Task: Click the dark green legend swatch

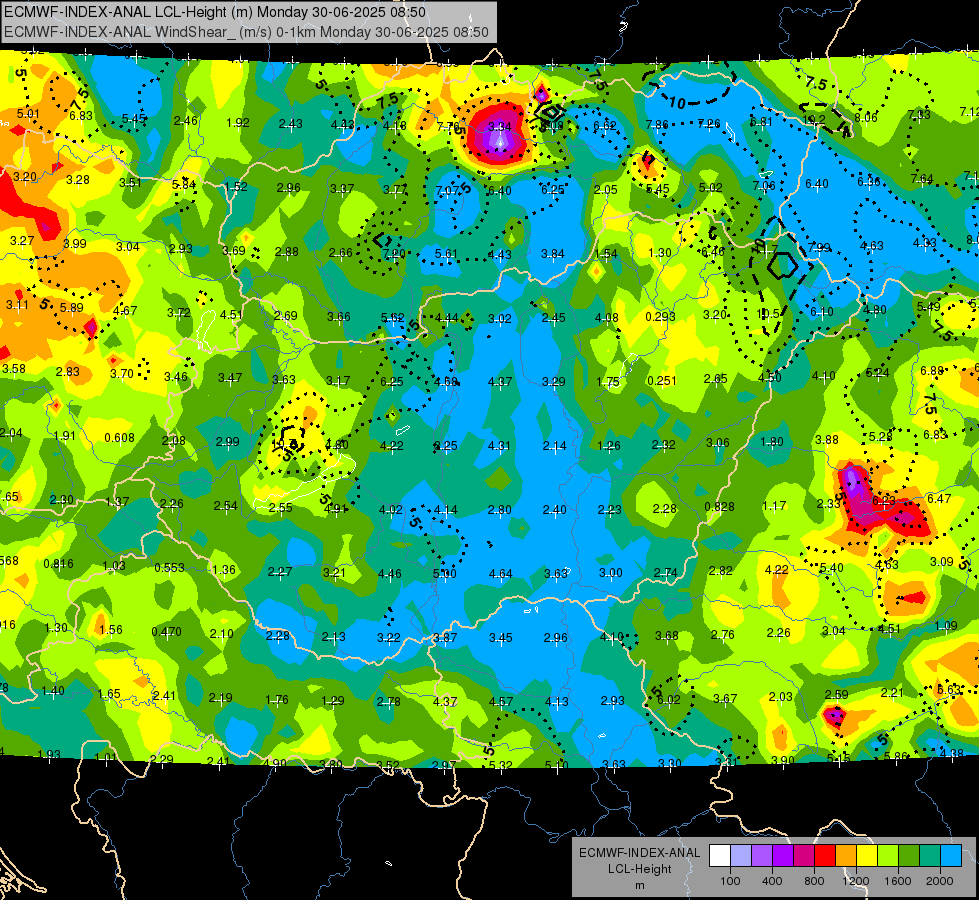Action: pyautogui.click(x=909, y=855)
